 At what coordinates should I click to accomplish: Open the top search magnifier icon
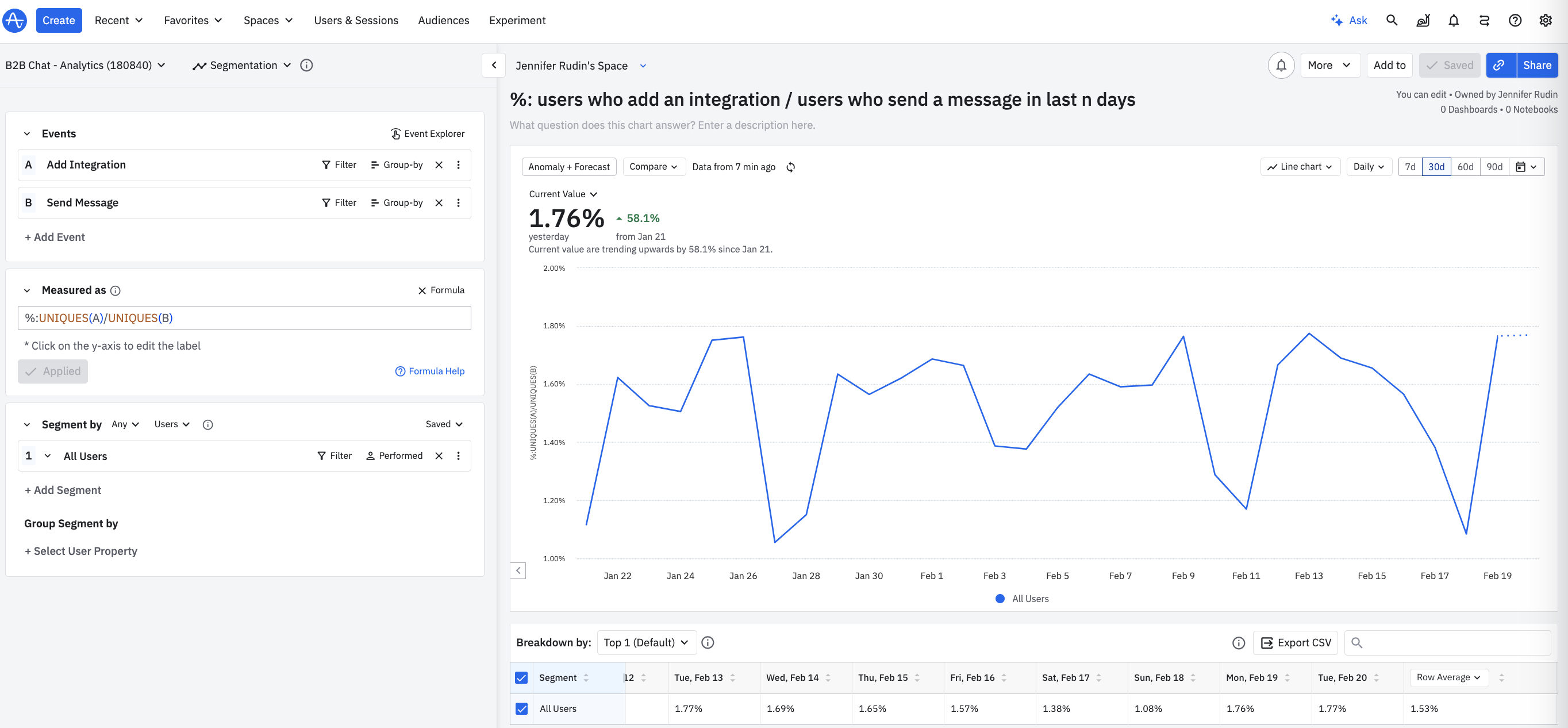pos(1392,20)
